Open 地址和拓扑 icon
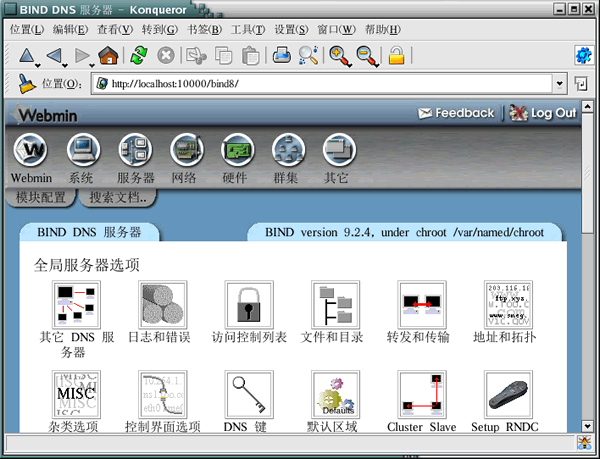This screenshot has width=600, height=459. pos(508,305)
